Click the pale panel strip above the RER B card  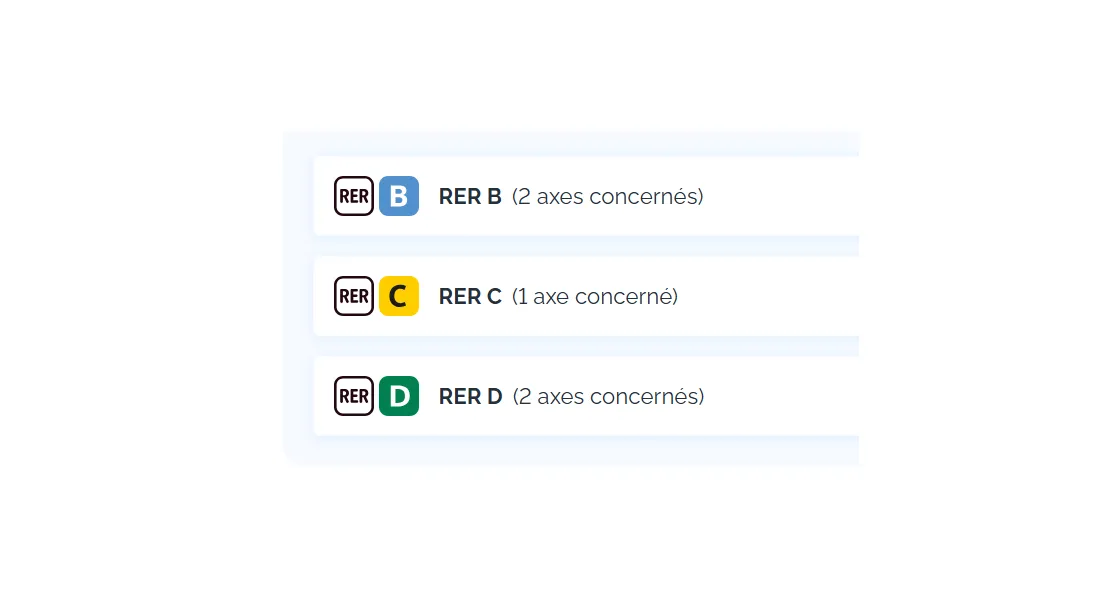pos(585,144)
